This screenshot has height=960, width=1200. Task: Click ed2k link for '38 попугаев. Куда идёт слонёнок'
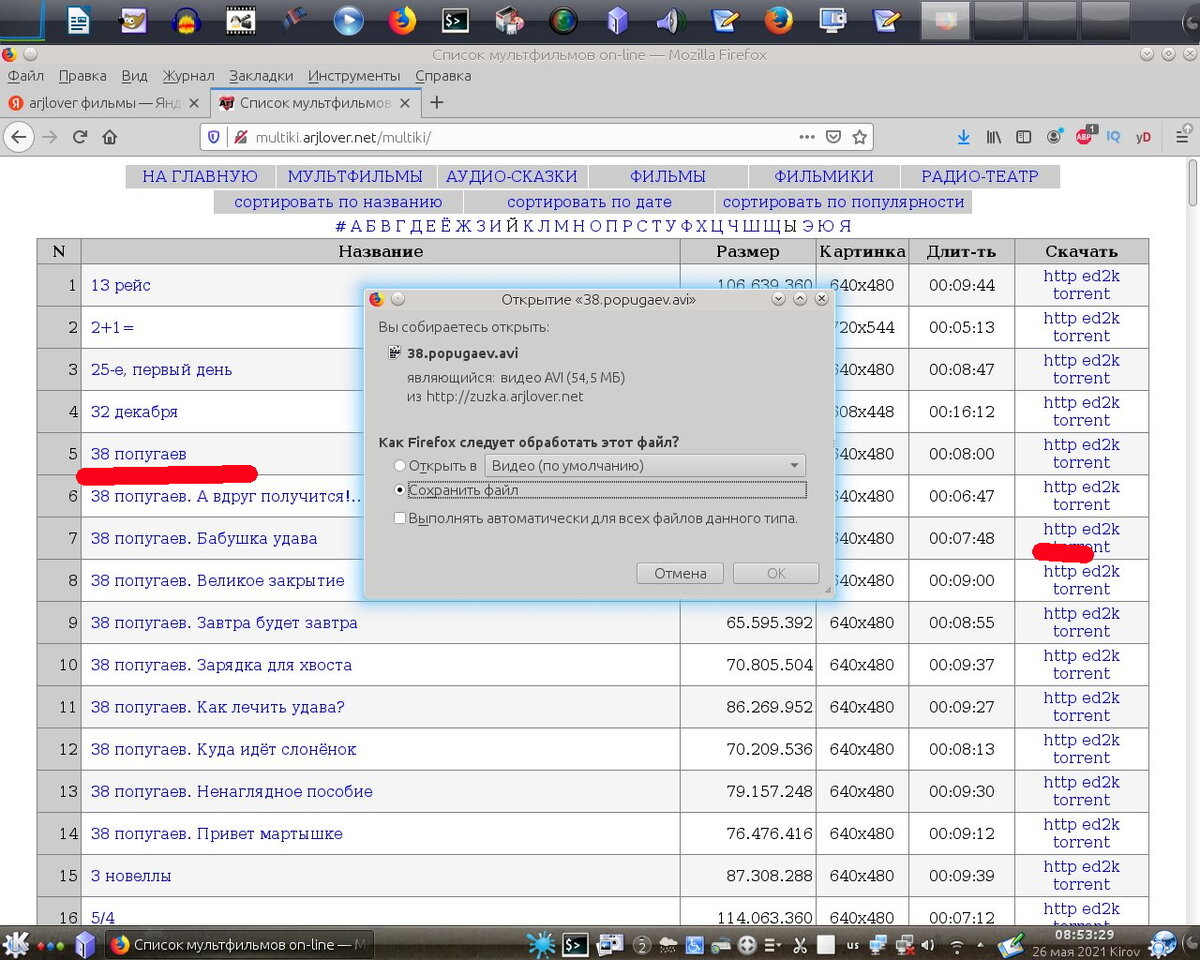[1100, 740]
